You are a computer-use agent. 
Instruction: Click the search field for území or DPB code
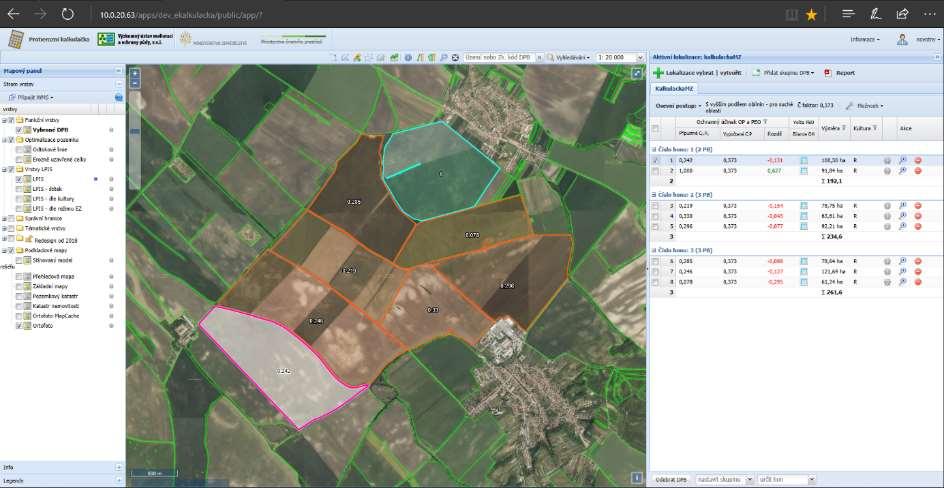(501, 57)
